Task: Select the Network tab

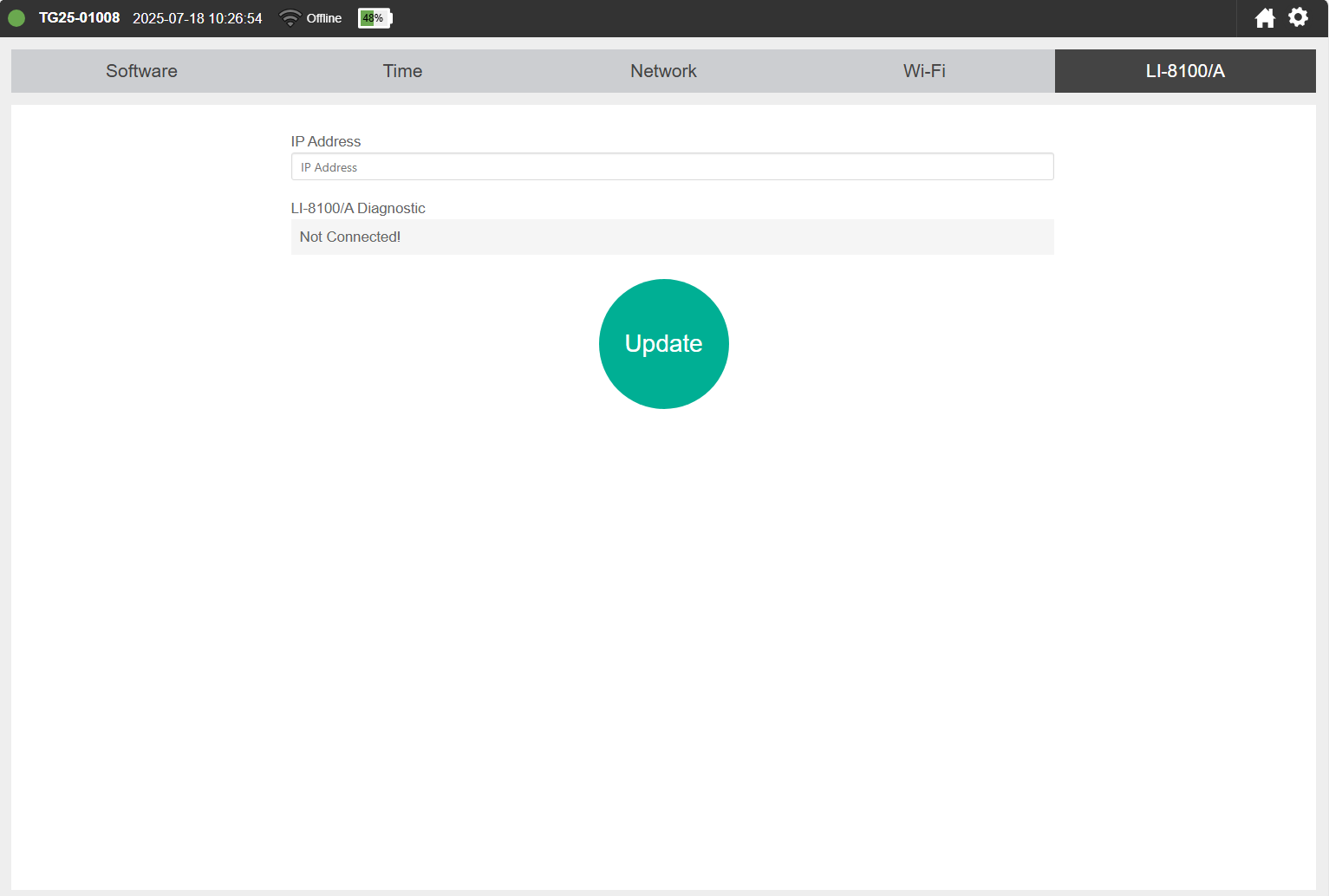Action: (663, 71)
